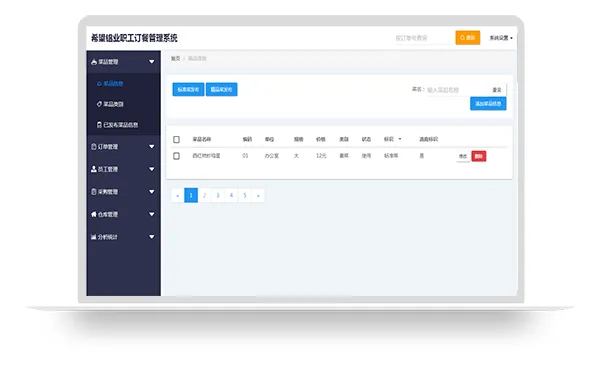
Task: Click the blue 添加菜品信息 button
Action: (x=488, y=104)
